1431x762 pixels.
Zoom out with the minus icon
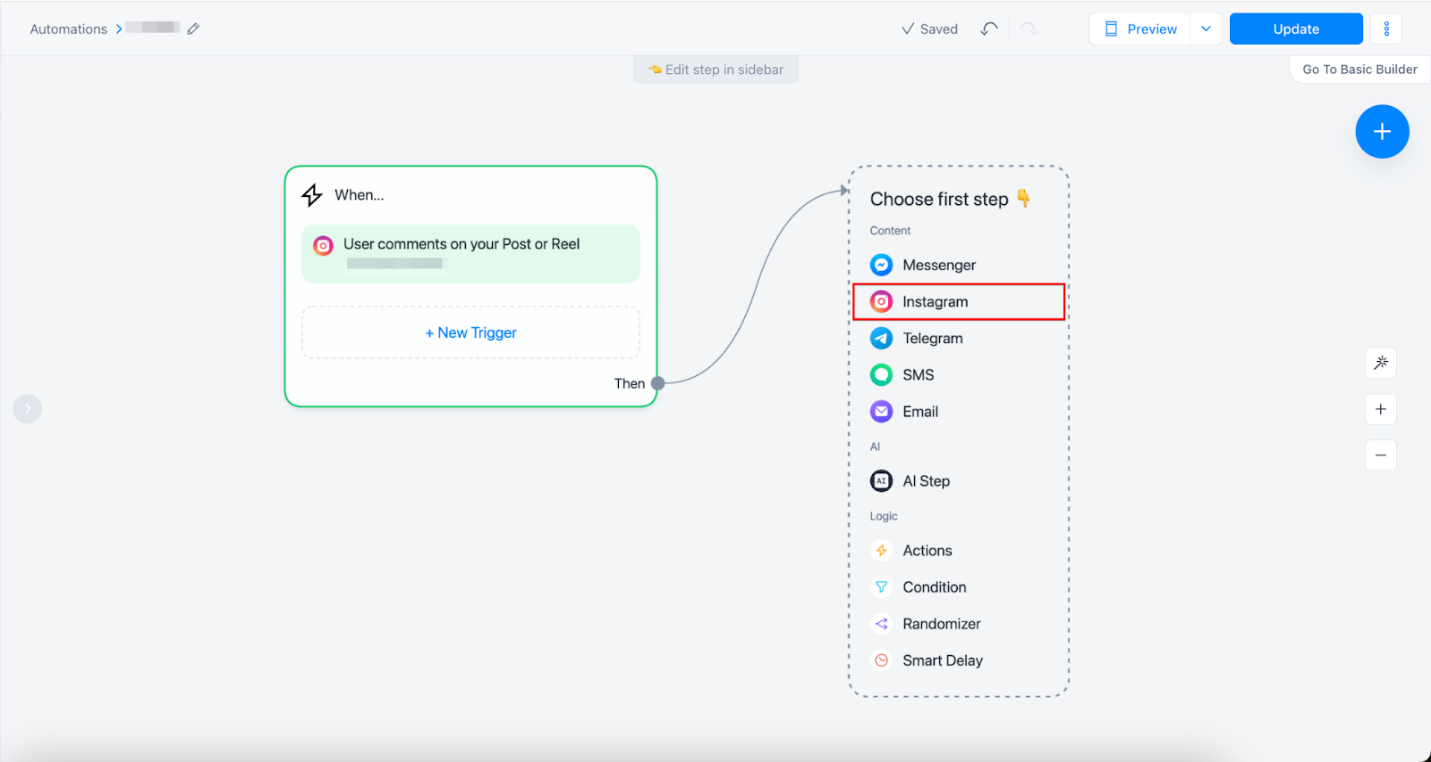1380,455
